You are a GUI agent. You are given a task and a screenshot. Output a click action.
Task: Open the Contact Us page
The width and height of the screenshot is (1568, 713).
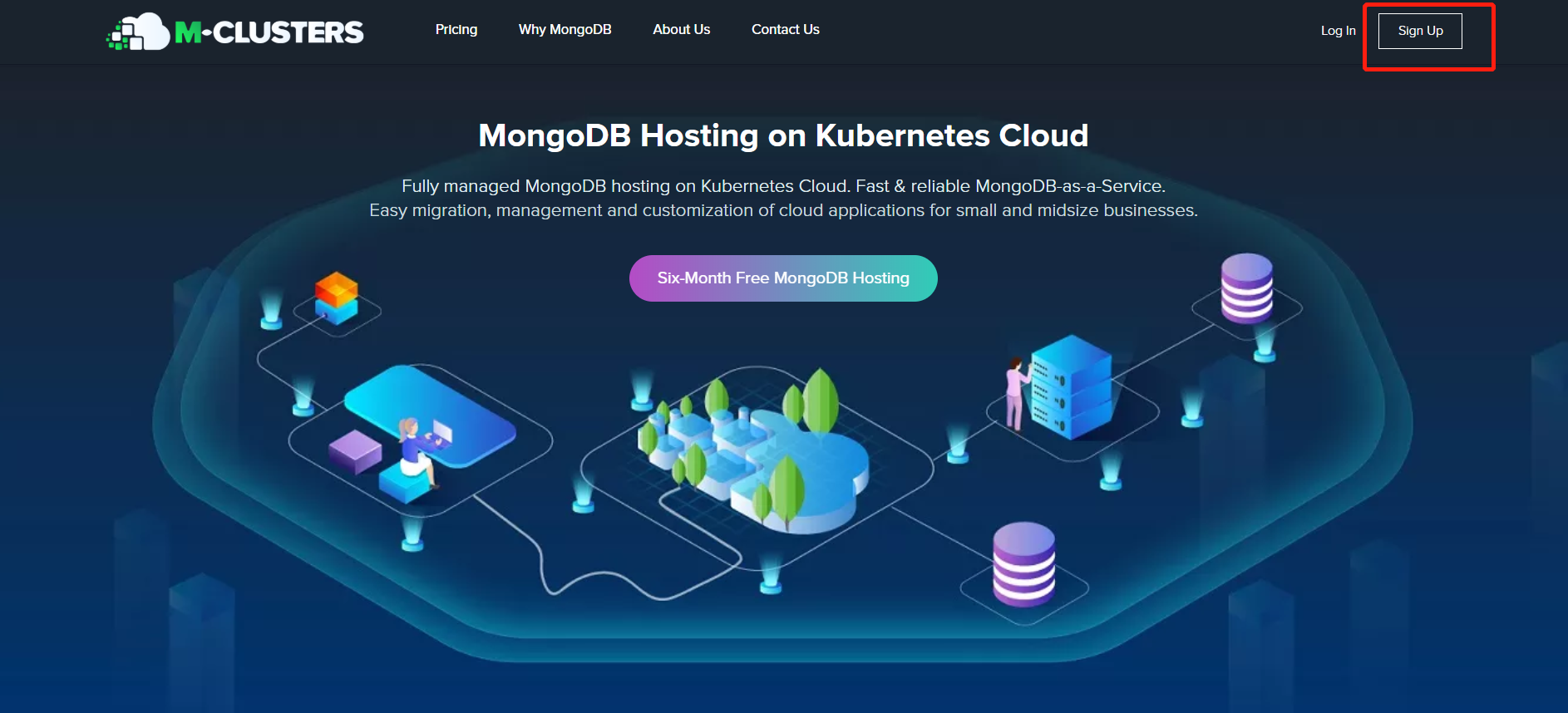pos(786,30)
